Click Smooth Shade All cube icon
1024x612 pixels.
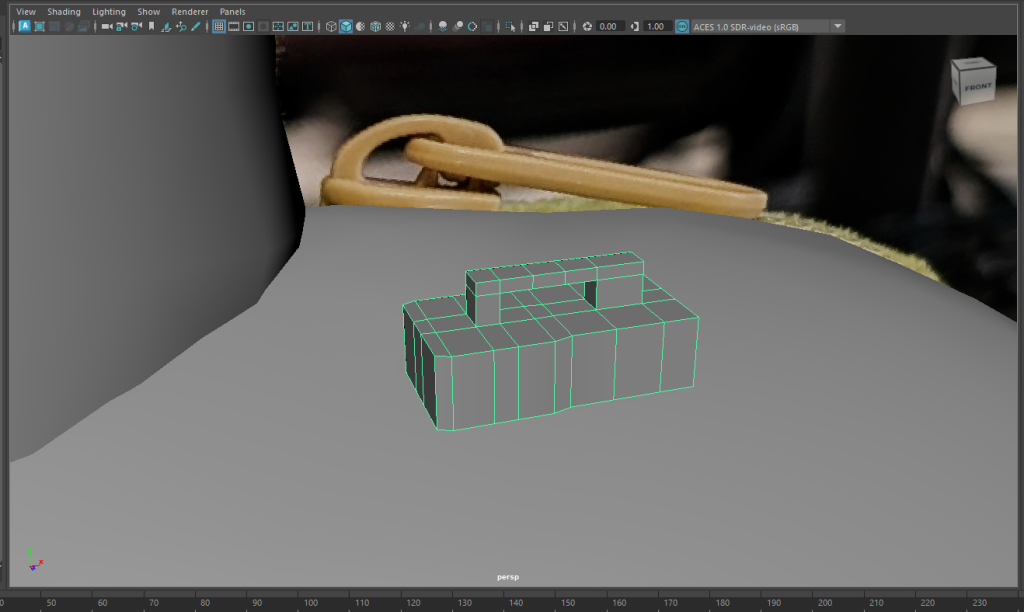pyautogui.click(x=345, y=26)
